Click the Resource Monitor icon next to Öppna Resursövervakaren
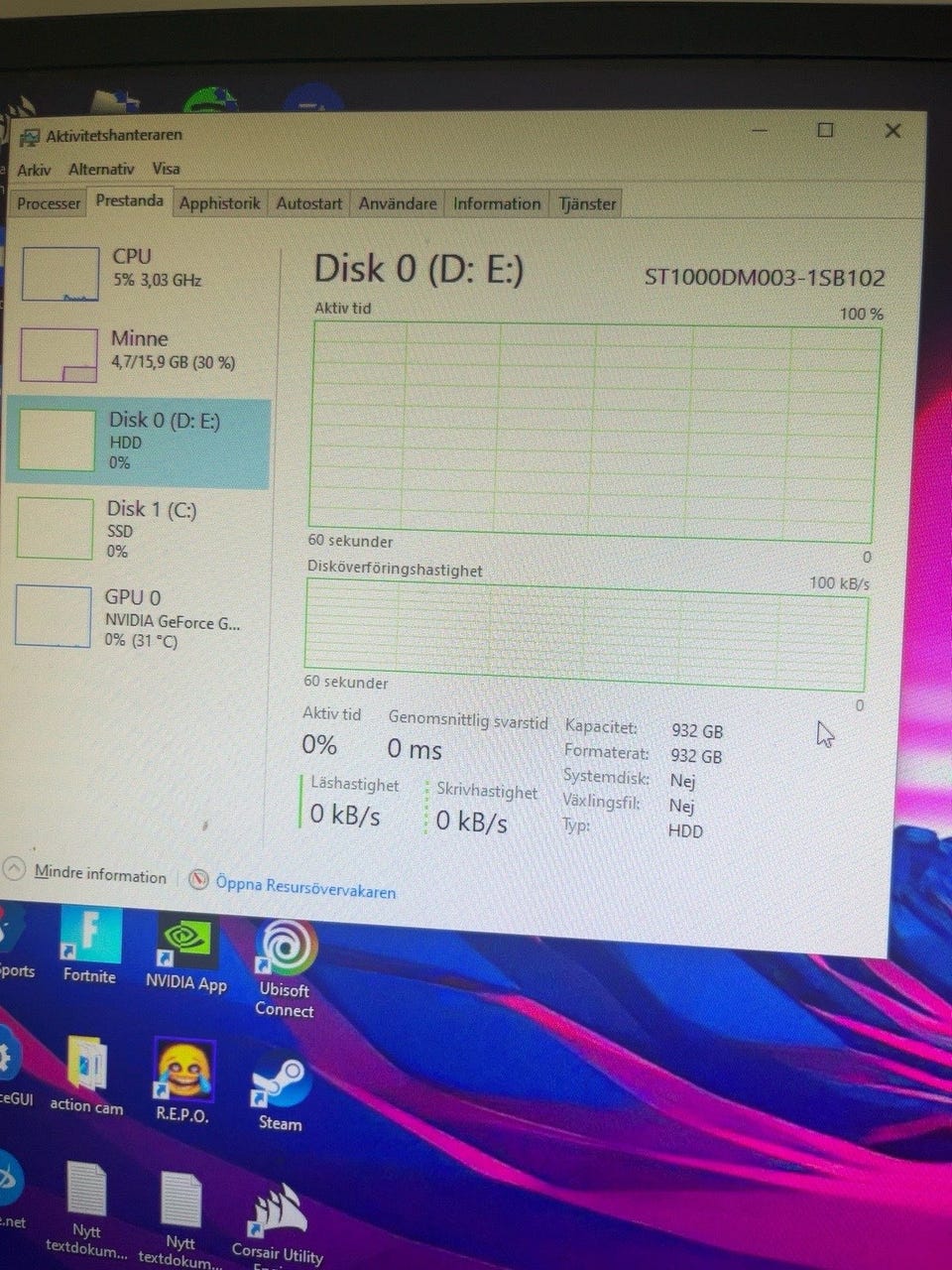952x1270 pixels. pyautogui.click(x=199, y=880)
